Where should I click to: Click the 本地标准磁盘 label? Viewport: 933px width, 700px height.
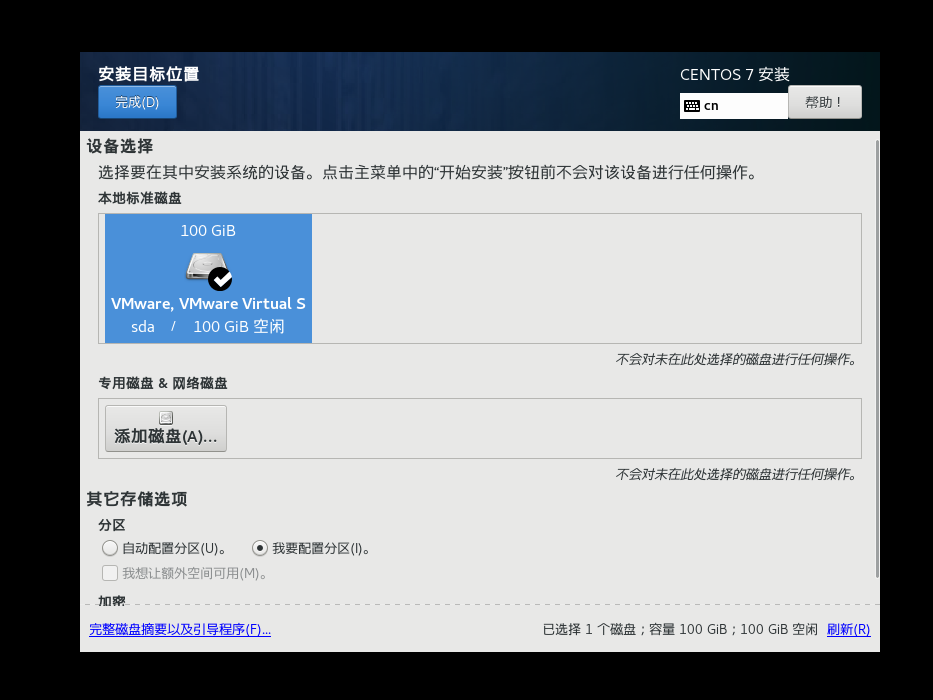[140, 198]
